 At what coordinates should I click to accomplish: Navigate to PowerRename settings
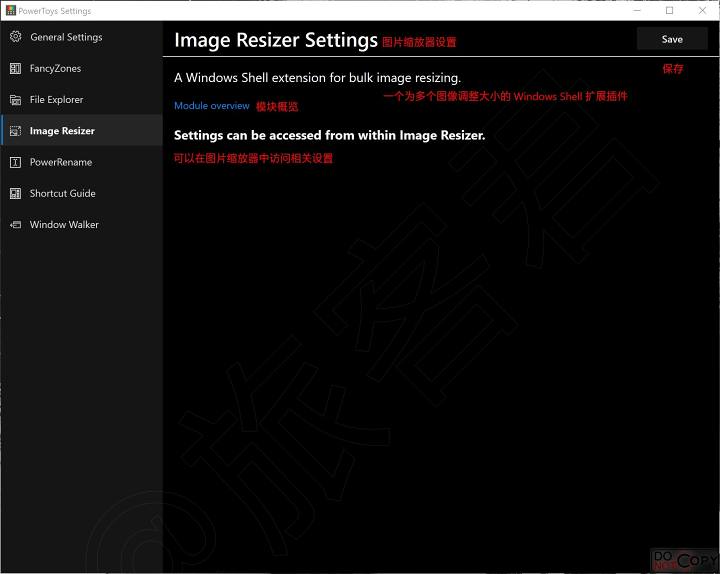[x=61, y=162]
